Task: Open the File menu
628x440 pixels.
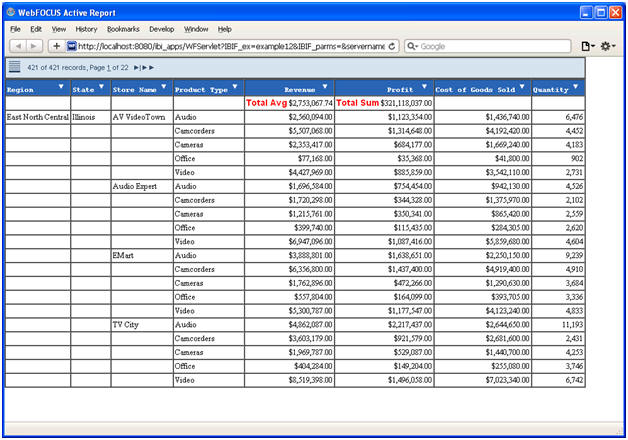Action: tap(15, 29)
